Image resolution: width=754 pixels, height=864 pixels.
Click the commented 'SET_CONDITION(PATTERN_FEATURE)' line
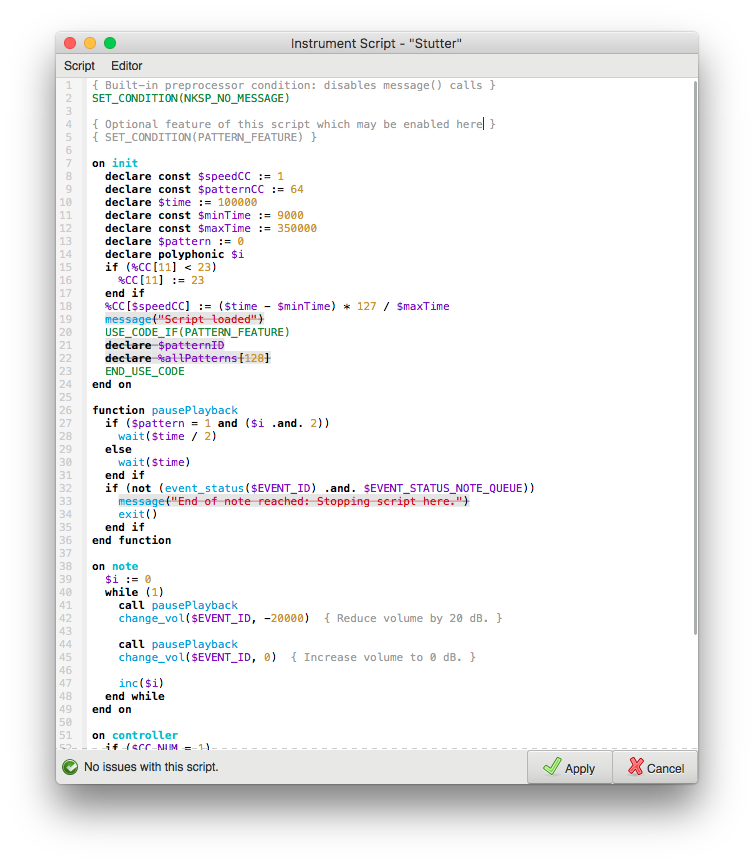(204, 137)
